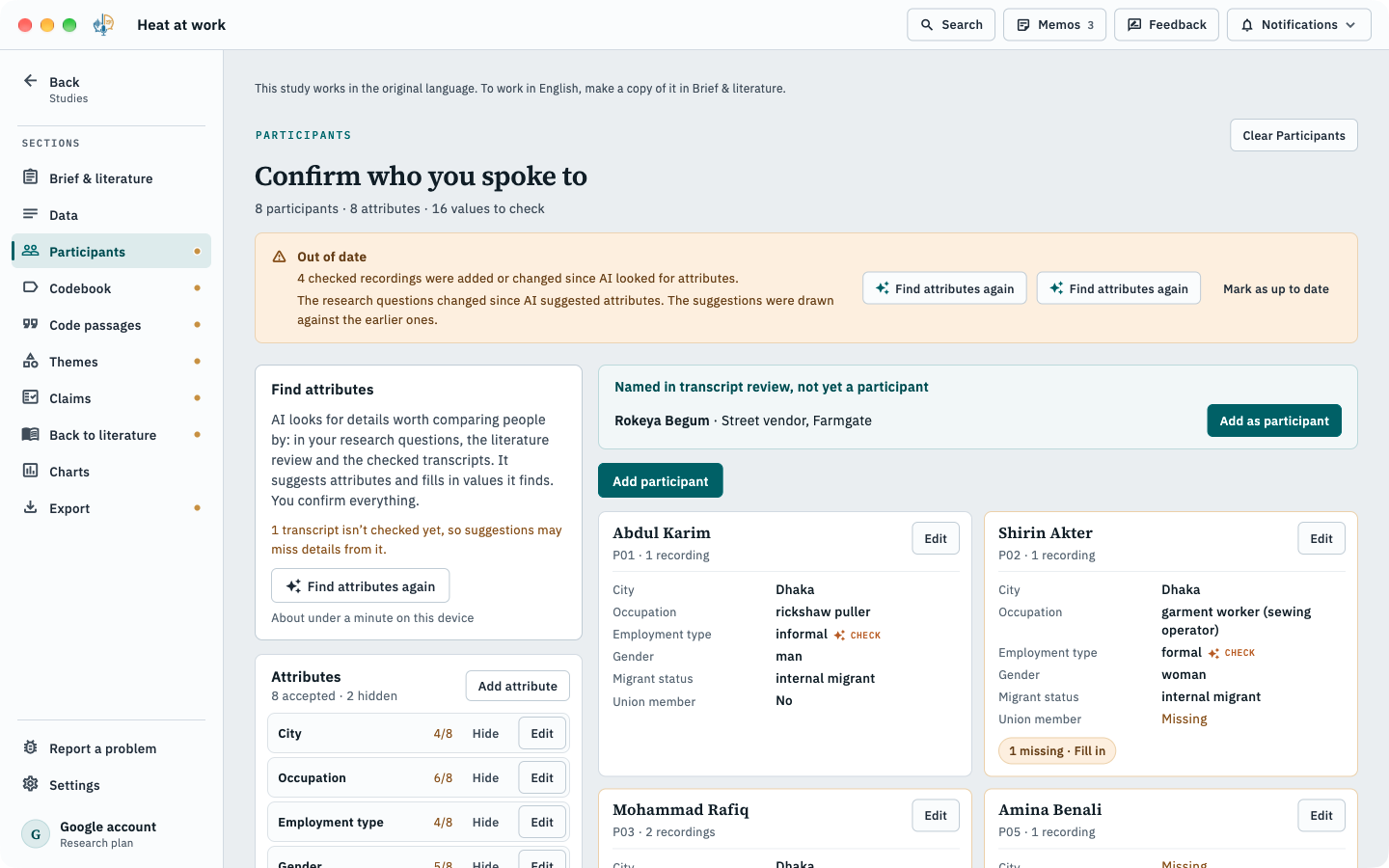The height and width of the screenshot is (868, 1389).
Task: Edit the City attribute row
Action: tap(542, 734)
